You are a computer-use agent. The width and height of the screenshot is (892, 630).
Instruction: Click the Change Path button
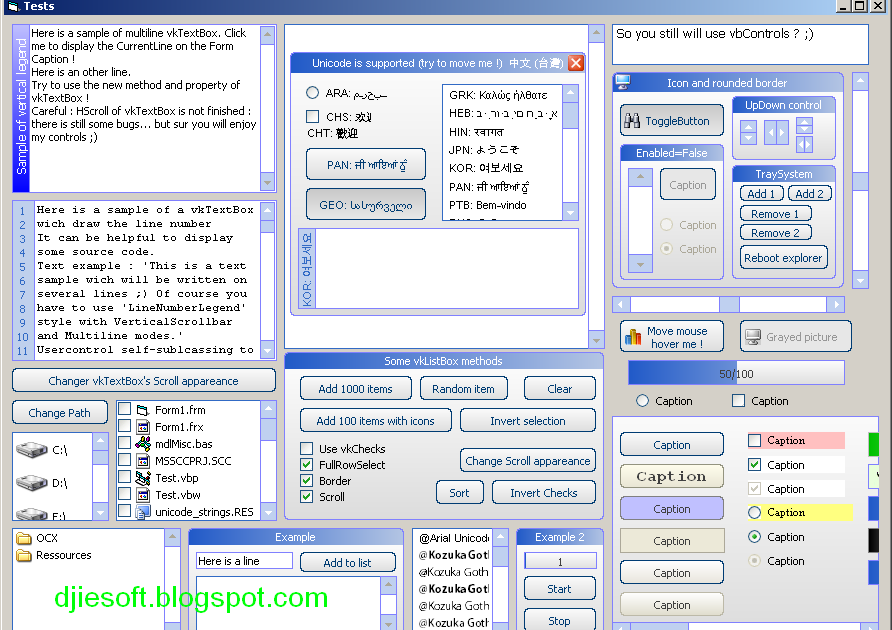60,413
